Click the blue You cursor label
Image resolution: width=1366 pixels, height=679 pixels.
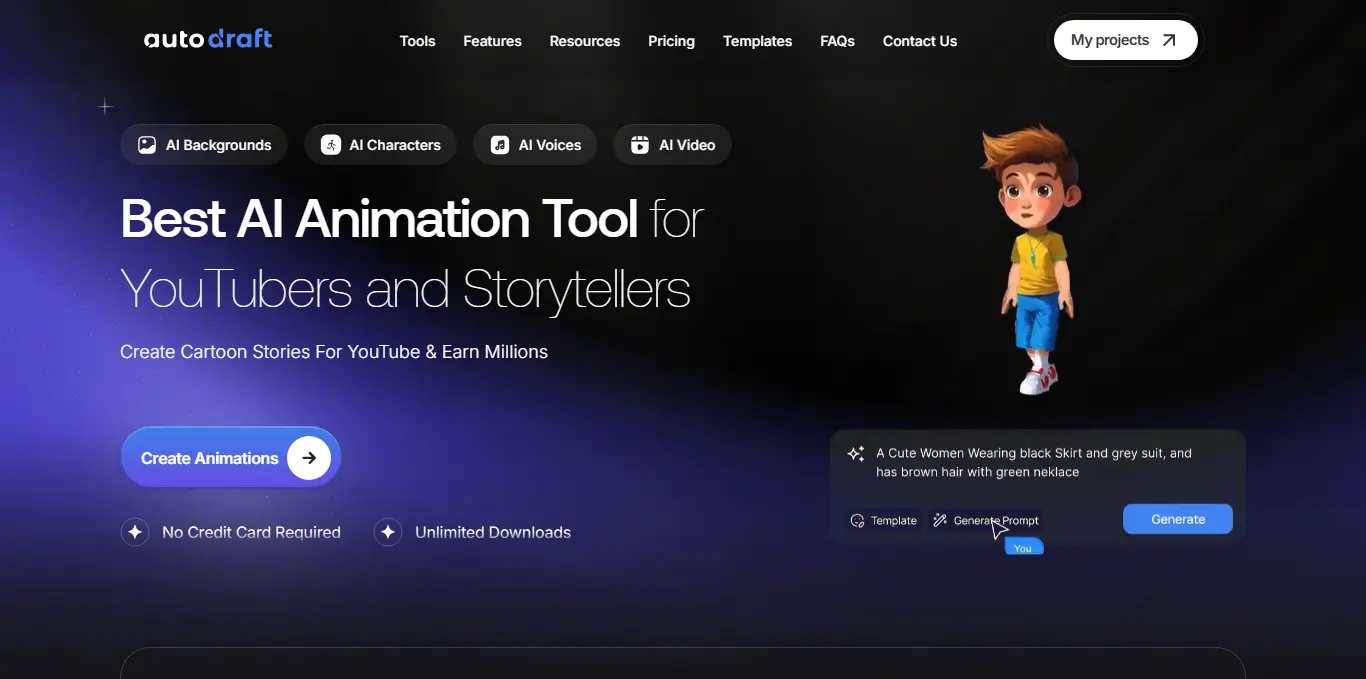click(x=1023, y=547)
